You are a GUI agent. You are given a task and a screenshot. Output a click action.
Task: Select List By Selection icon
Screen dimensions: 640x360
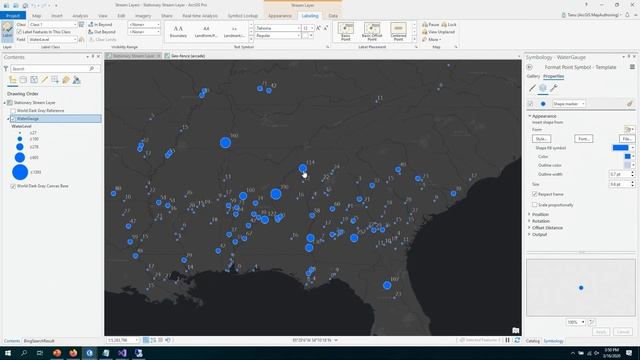point(34,80)
